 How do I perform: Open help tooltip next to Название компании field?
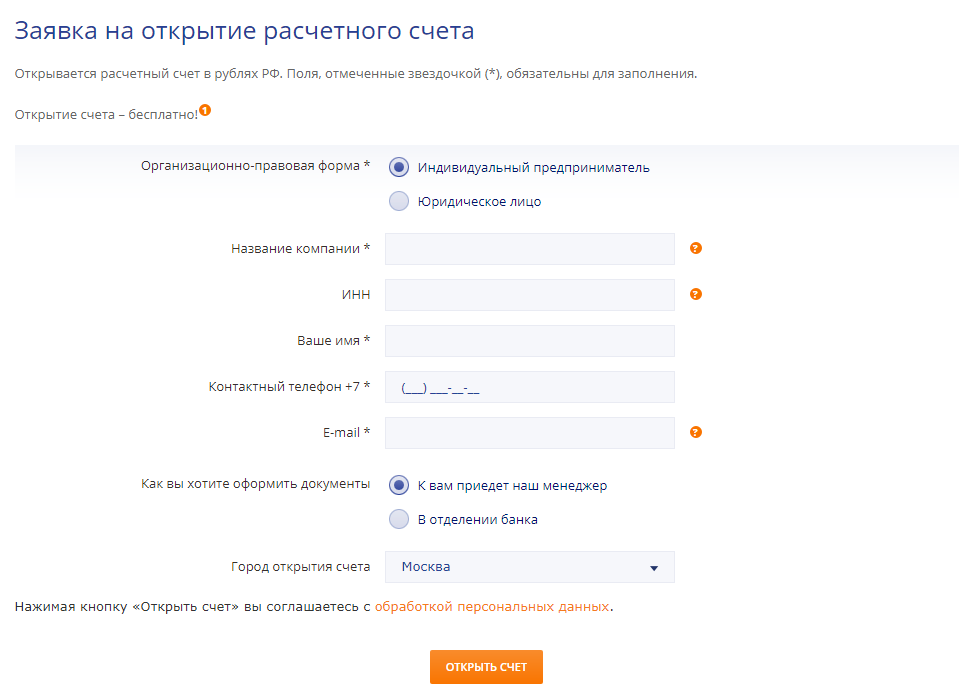pyautogui.click(x=695, y=248)
